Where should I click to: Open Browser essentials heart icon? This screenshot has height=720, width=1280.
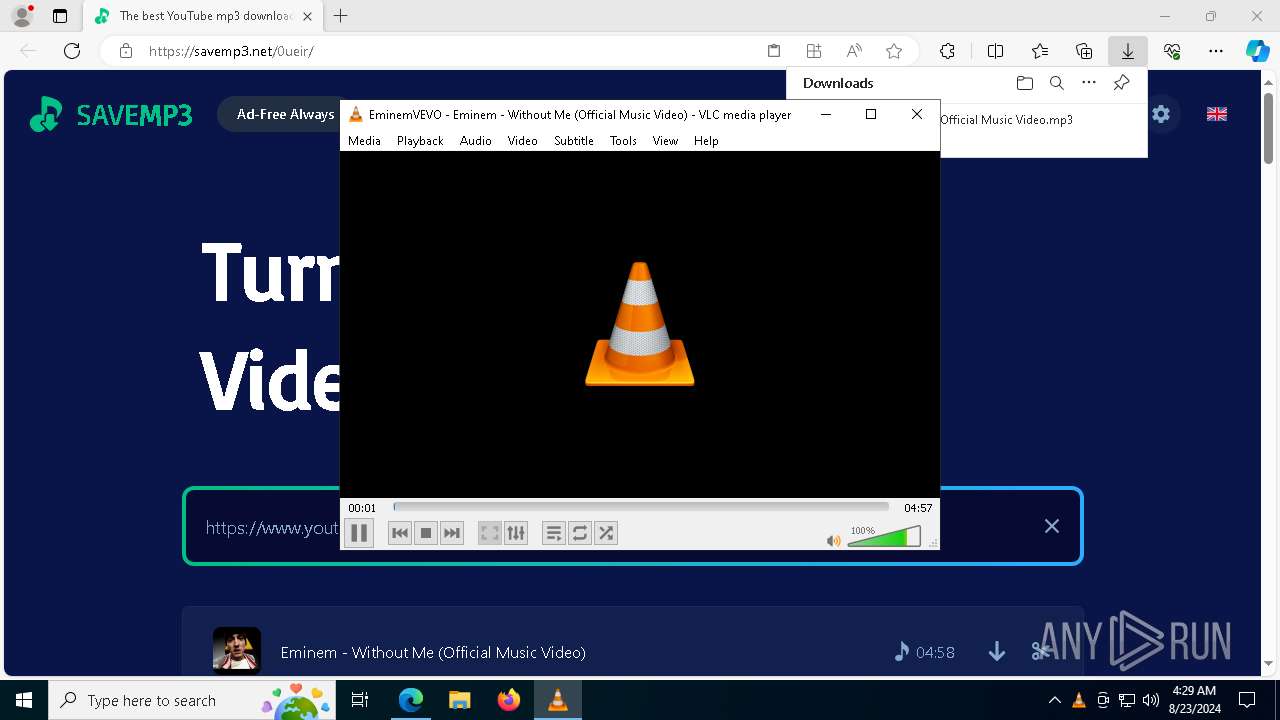[x=1172, y=51]
